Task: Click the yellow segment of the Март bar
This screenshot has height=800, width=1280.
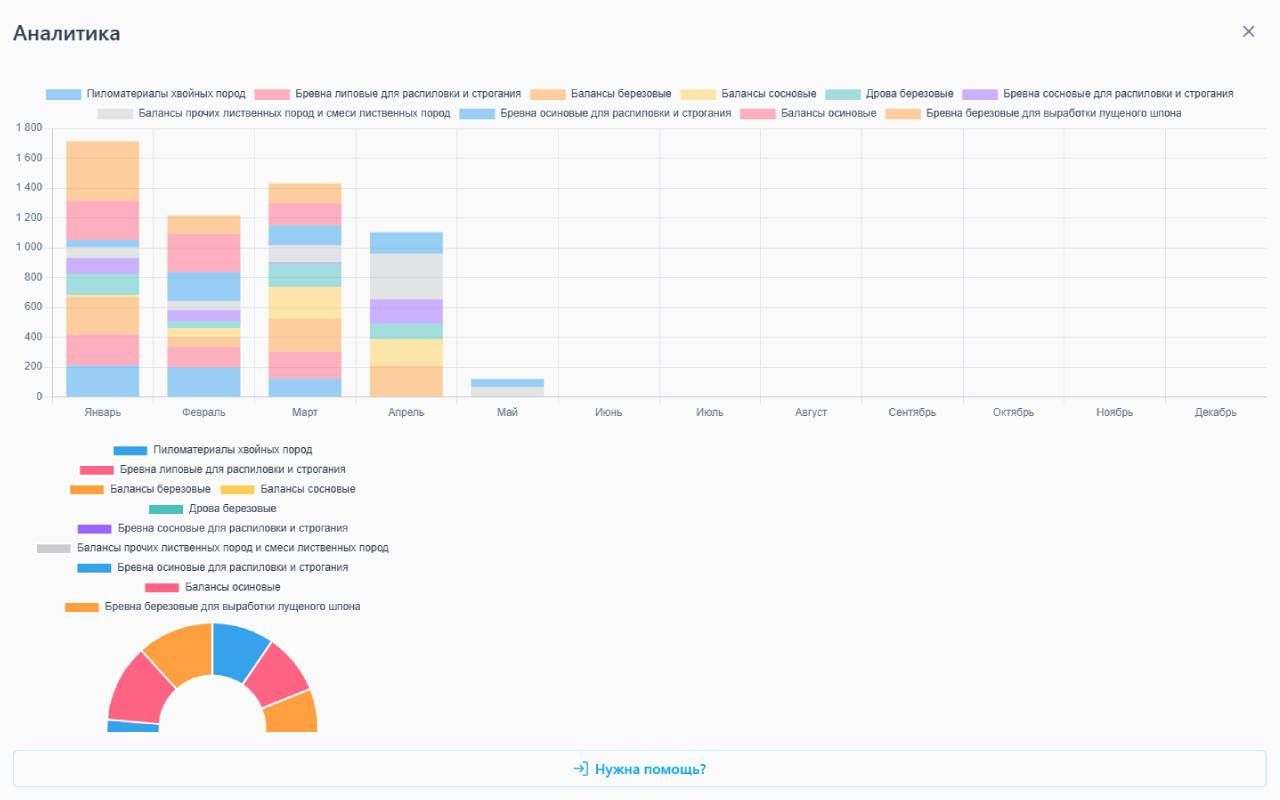Action: pos(305,302)
